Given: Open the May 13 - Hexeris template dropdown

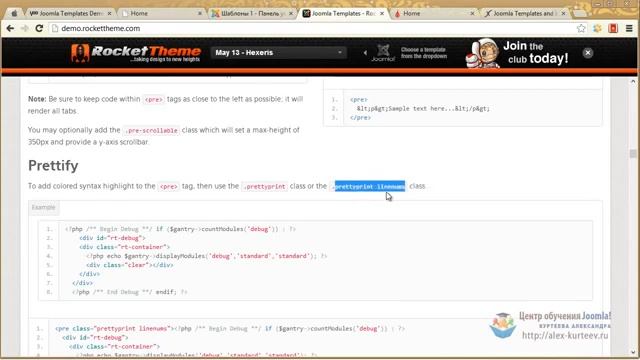Looking at the screenshot, I should 279,53.
